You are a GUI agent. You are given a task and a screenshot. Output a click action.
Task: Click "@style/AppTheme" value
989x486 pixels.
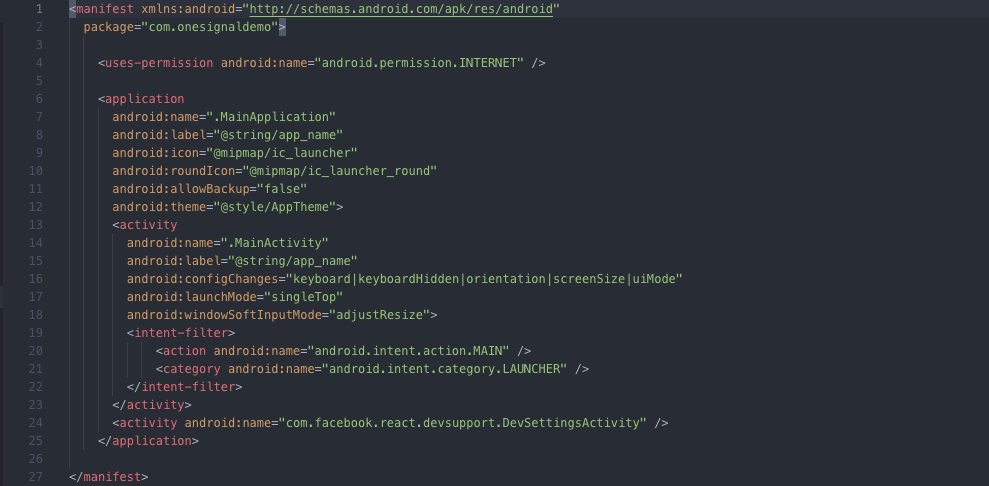[275, 207]
